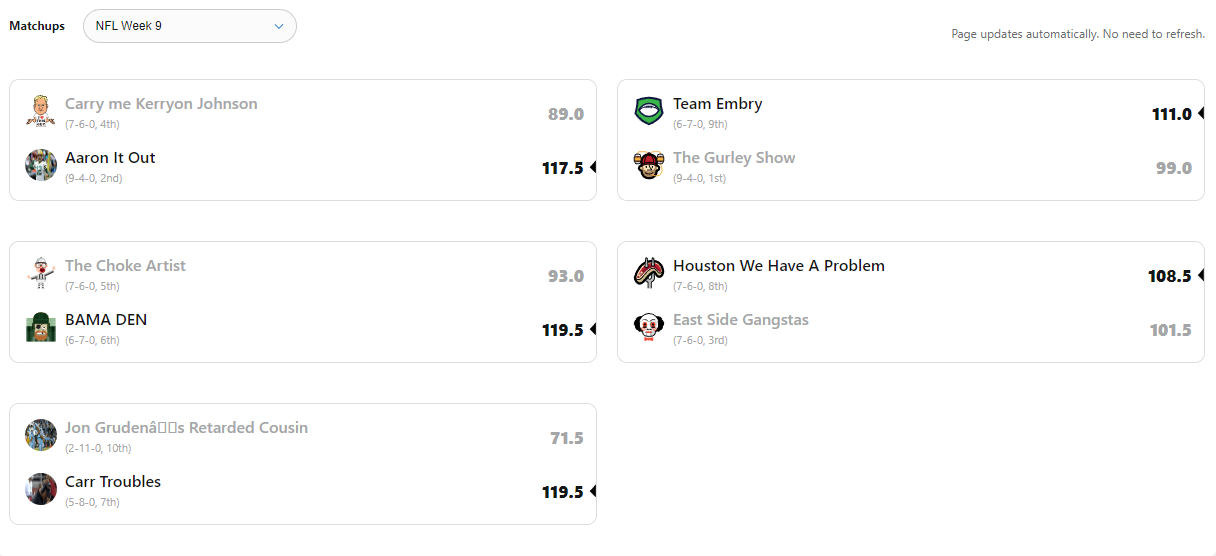Select BAMA DEN team name
Screen dimensions: 1216x556
click(x=106, y=320)
